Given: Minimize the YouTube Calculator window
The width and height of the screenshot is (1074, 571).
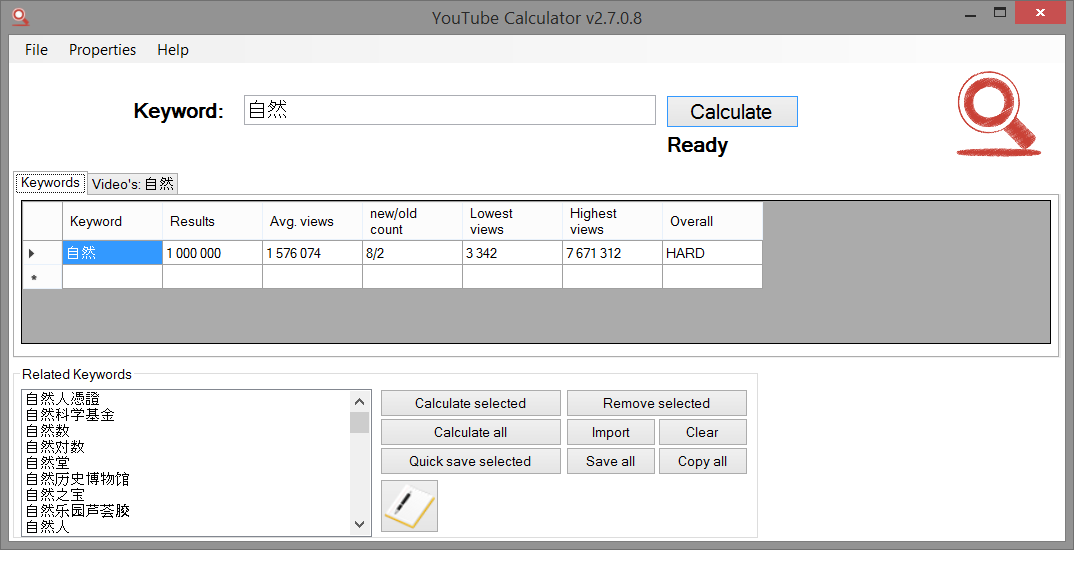Looking at the screenshot, I should [x=970, y=14].
